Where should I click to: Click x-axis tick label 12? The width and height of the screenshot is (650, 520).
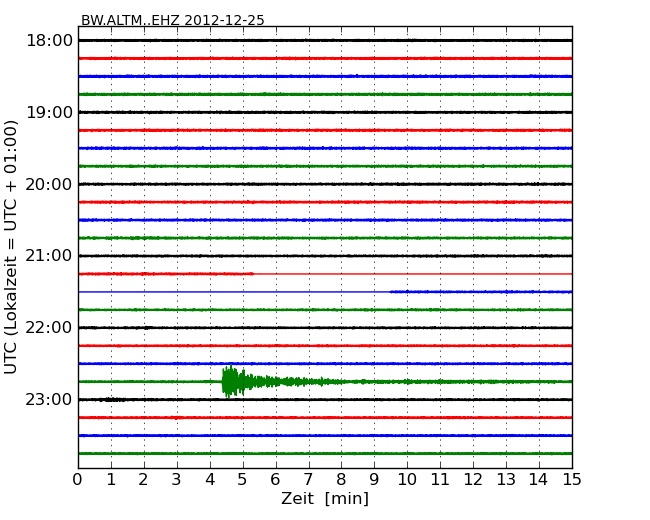tap(473, 479)
